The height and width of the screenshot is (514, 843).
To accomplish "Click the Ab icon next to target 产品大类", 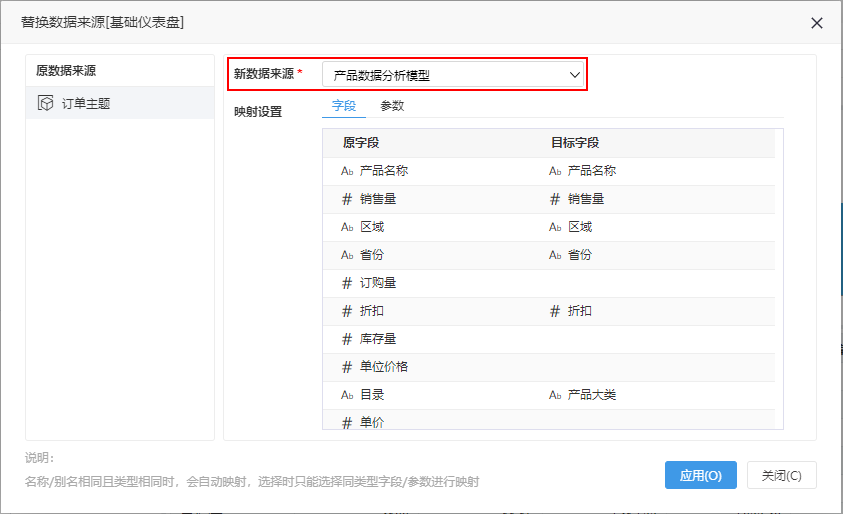I will 555,395.
